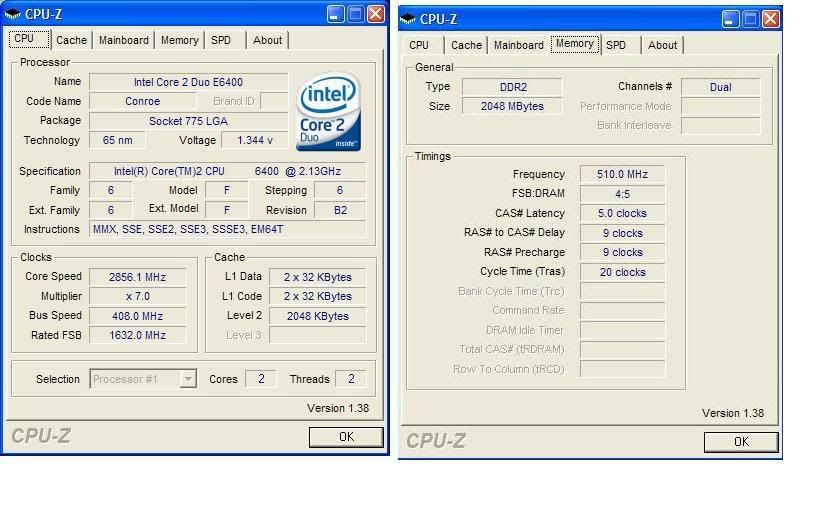Open About tab in the left window
The width and height of the screenshot is (840, 525).
click(267, 40)
